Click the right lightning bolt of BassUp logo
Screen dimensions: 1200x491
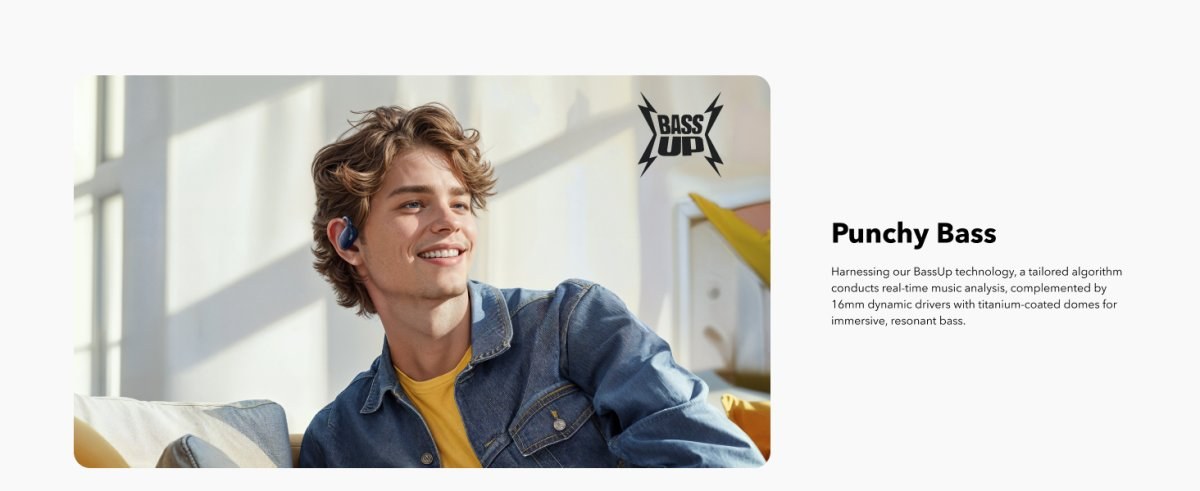click(x=714, y=135)
